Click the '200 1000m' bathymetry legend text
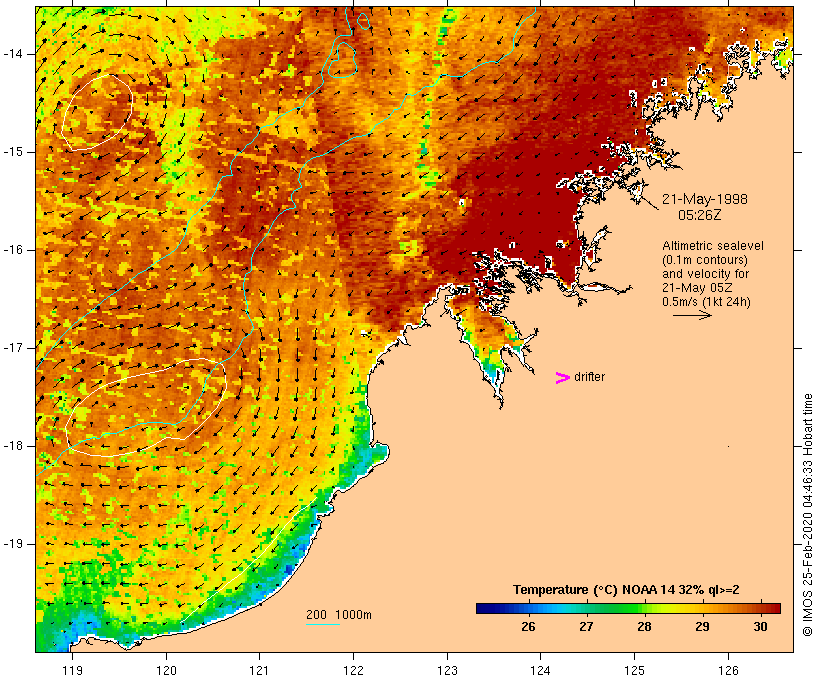Screen dimensions: 820x680 pyautogui.click(x=339, y=615)
